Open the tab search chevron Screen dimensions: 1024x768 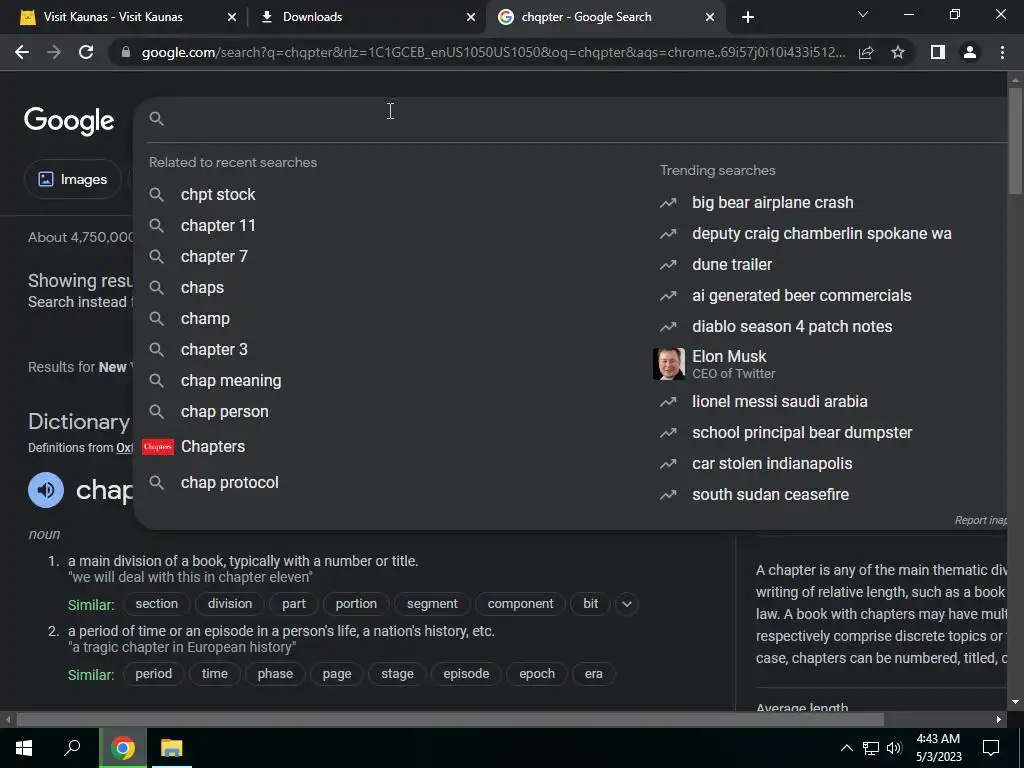863,14
